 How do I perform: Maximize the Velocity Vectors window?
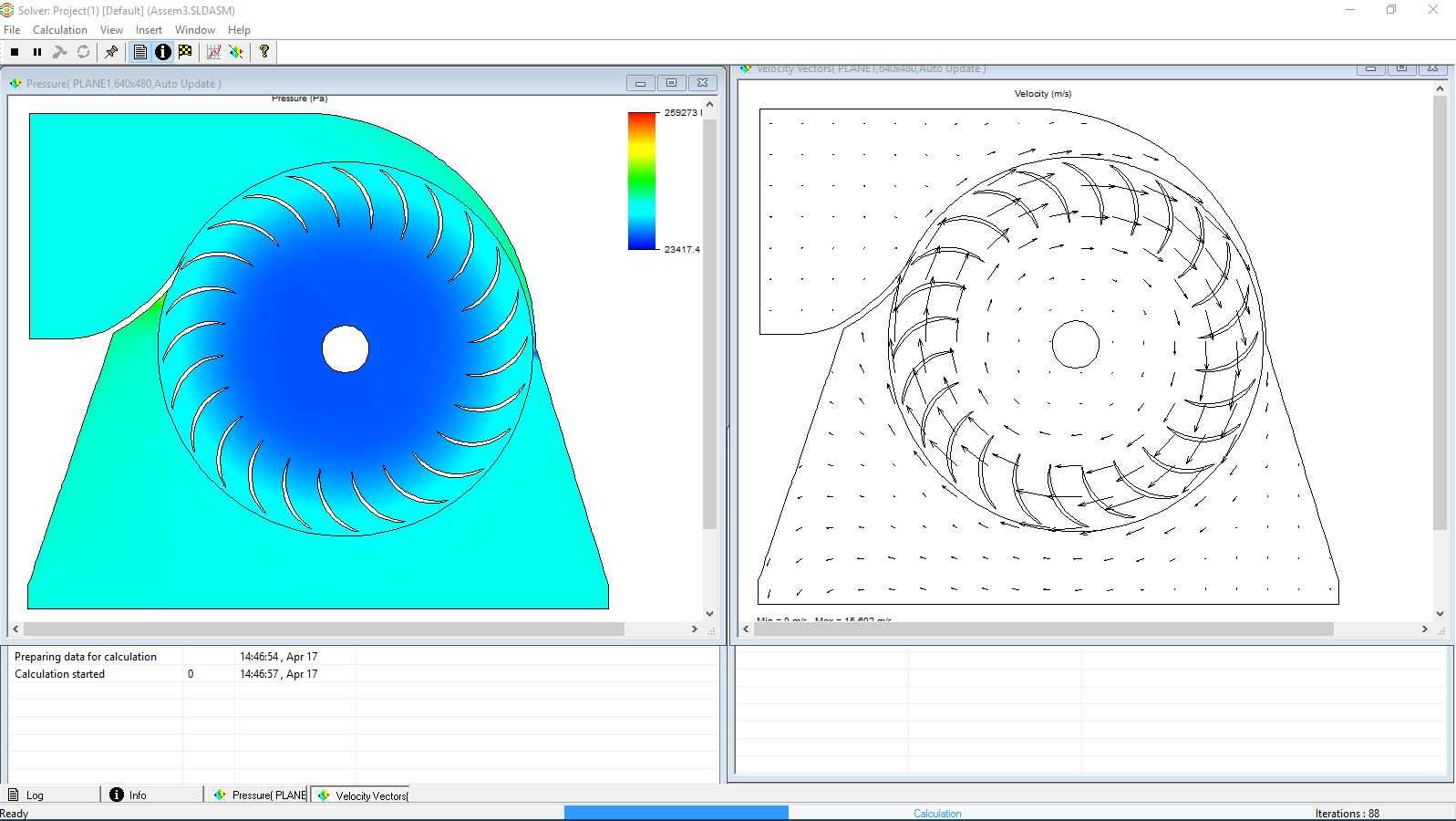pos(1401,68)
